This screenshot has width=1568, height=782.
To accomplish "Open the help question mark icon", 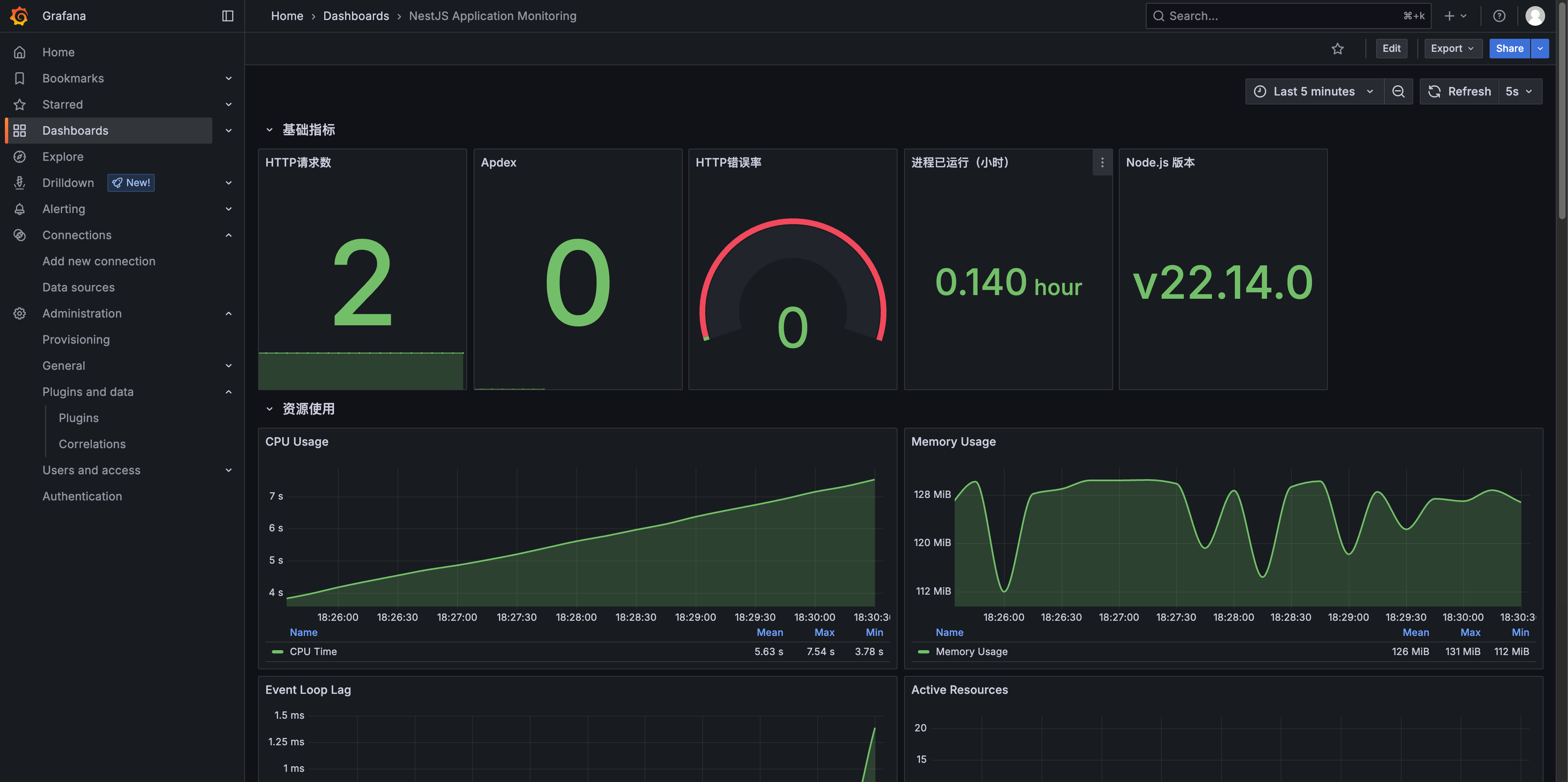I will tap(1499, 16).
